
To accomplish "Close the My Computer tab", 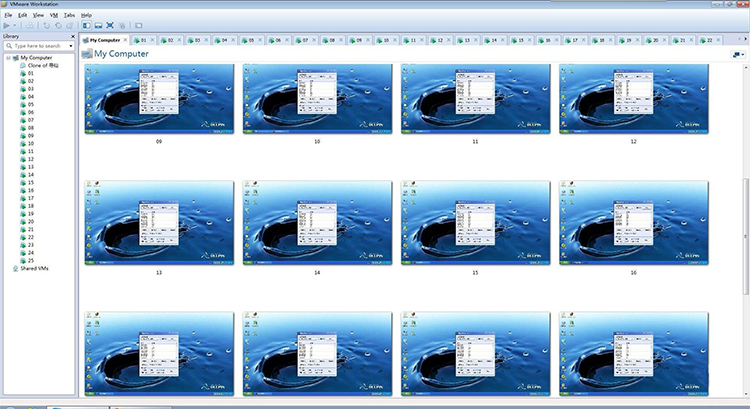I will tap(125, 40).
